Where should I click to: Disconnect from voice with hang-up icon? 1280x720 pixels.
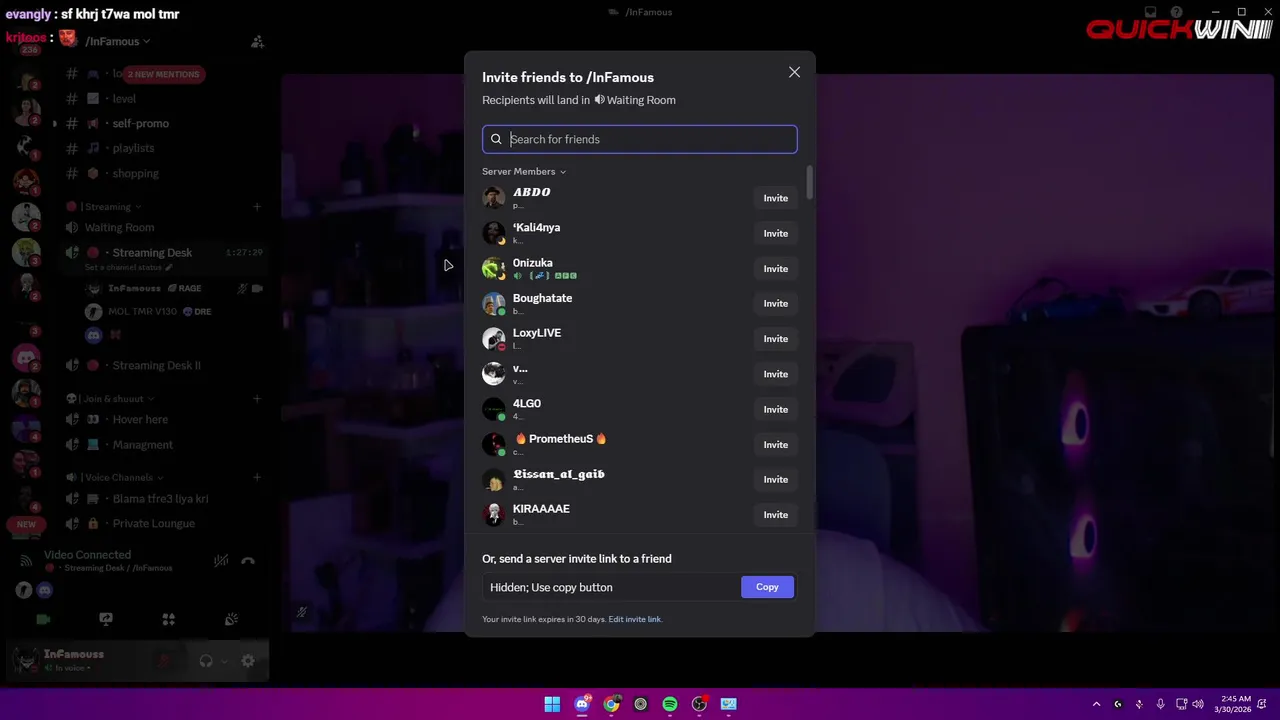pyautogui.click(x=248, y=561)
